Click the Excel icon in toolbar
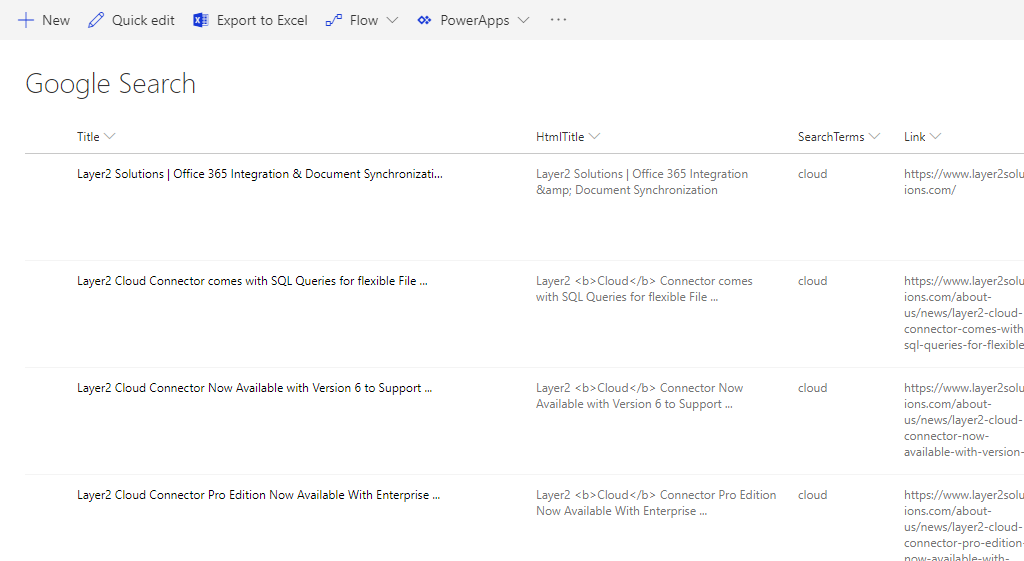 201,20
